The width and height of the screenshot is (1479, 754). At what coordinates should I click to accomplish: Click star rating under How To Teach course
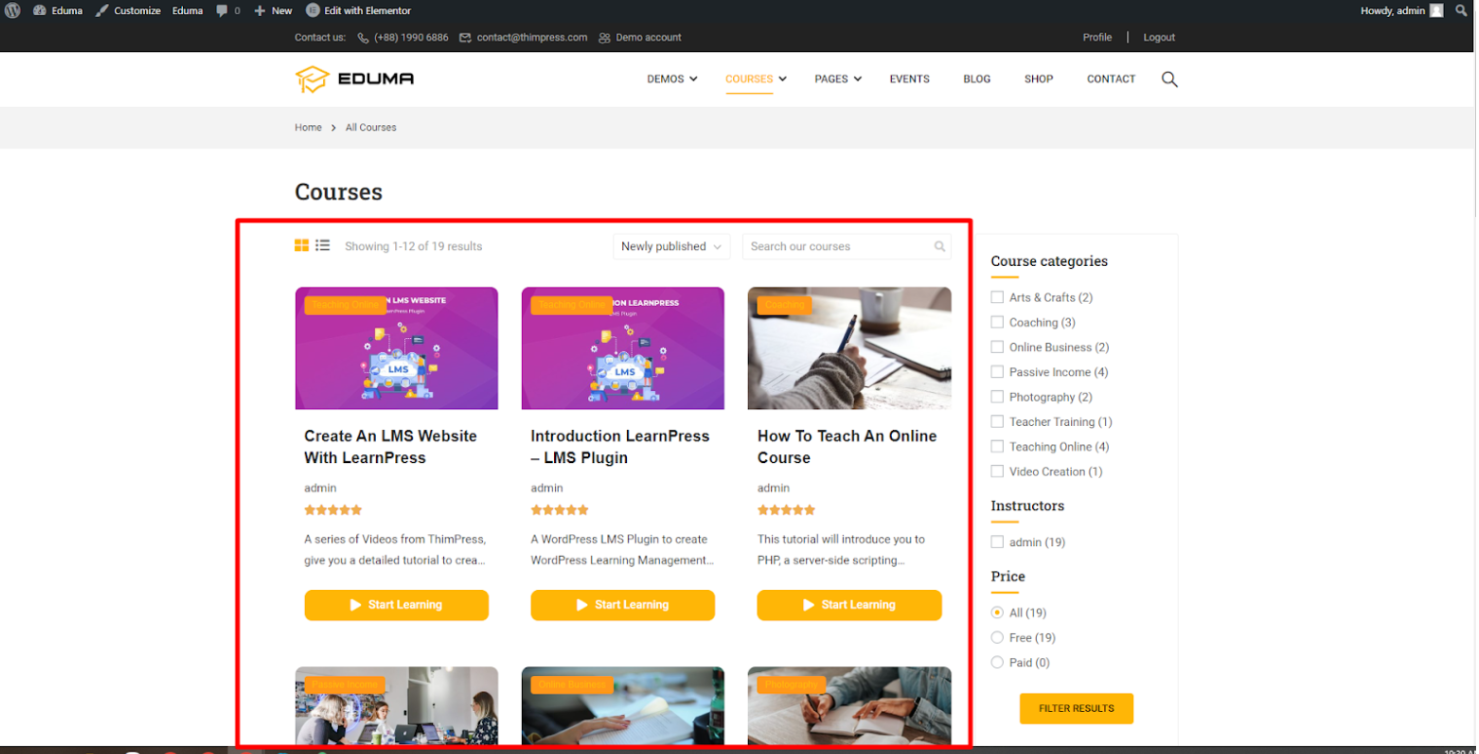786,510
